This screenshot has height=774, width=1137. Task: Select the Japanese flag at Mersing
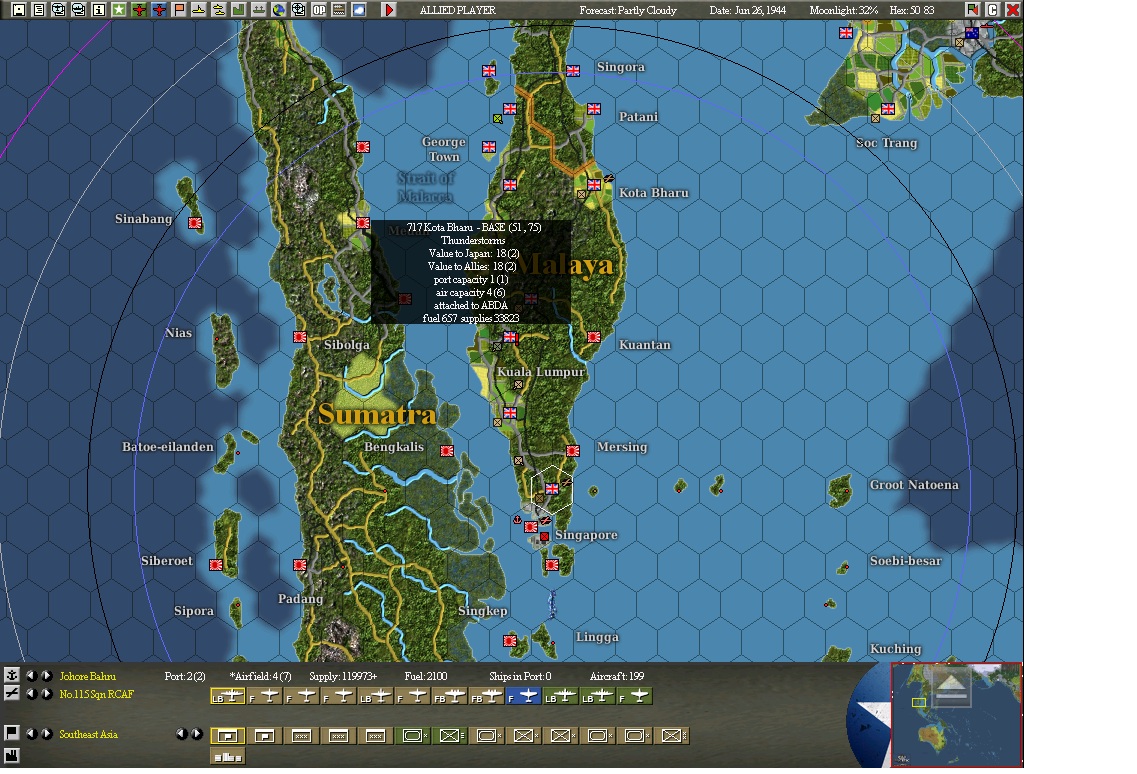point(573,450)
